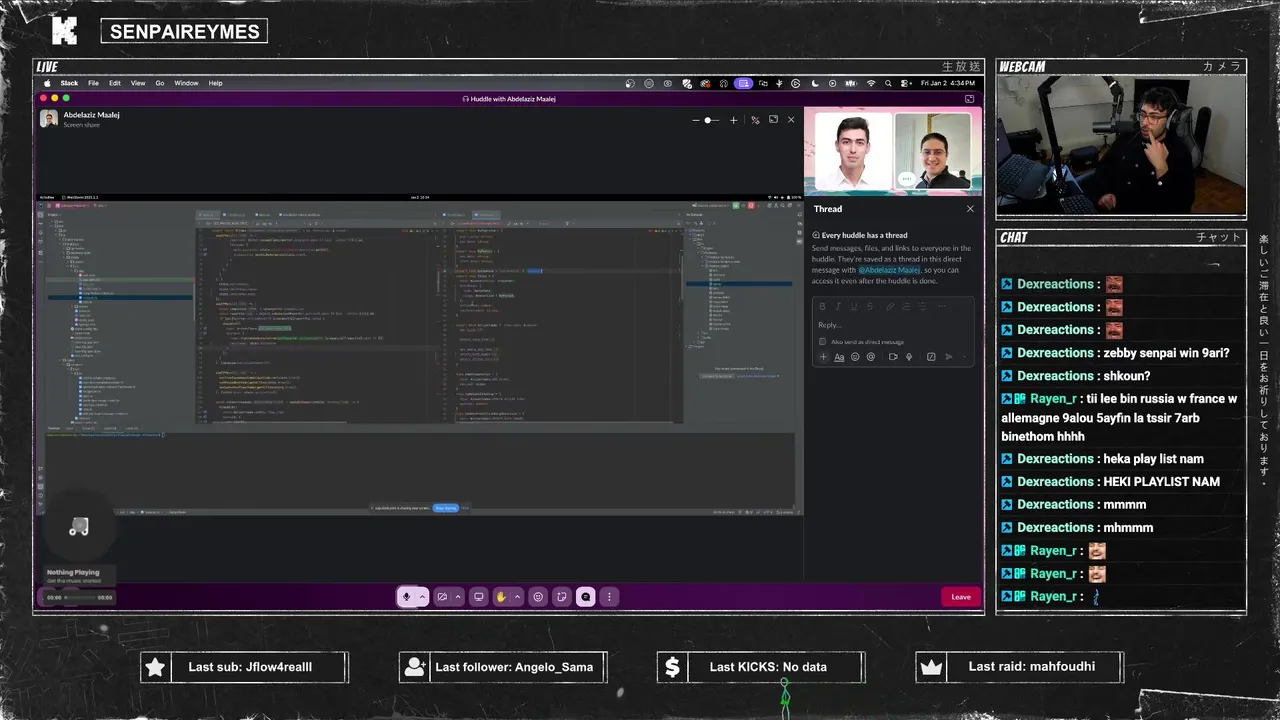
Task: Select chat message HEKI PLAYLIST NAM
Action: pos(1161,482)
